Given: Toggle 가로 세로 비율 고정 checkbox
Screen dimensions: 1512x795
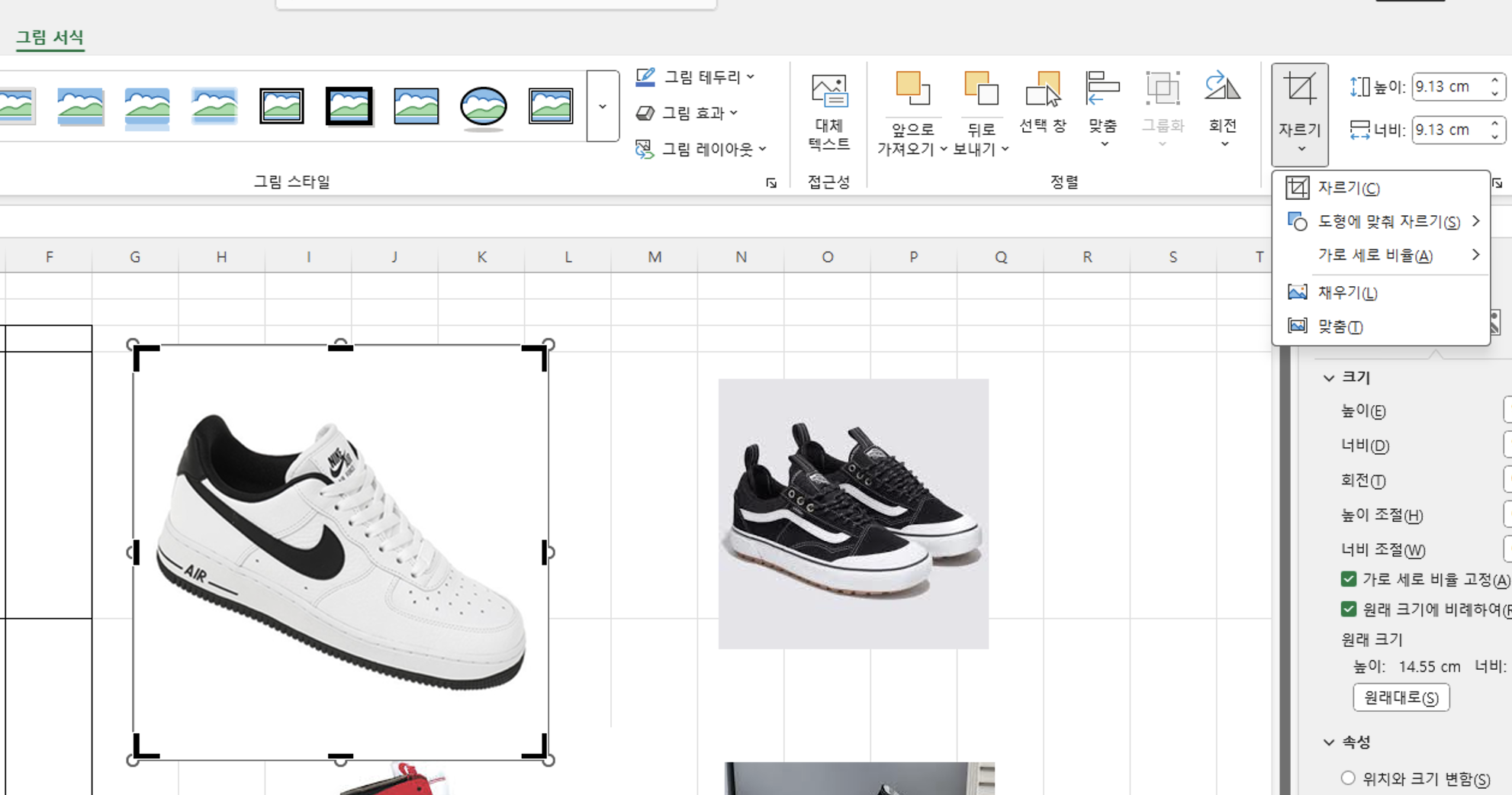Looking at the screenshot, I should (1349, 579).
